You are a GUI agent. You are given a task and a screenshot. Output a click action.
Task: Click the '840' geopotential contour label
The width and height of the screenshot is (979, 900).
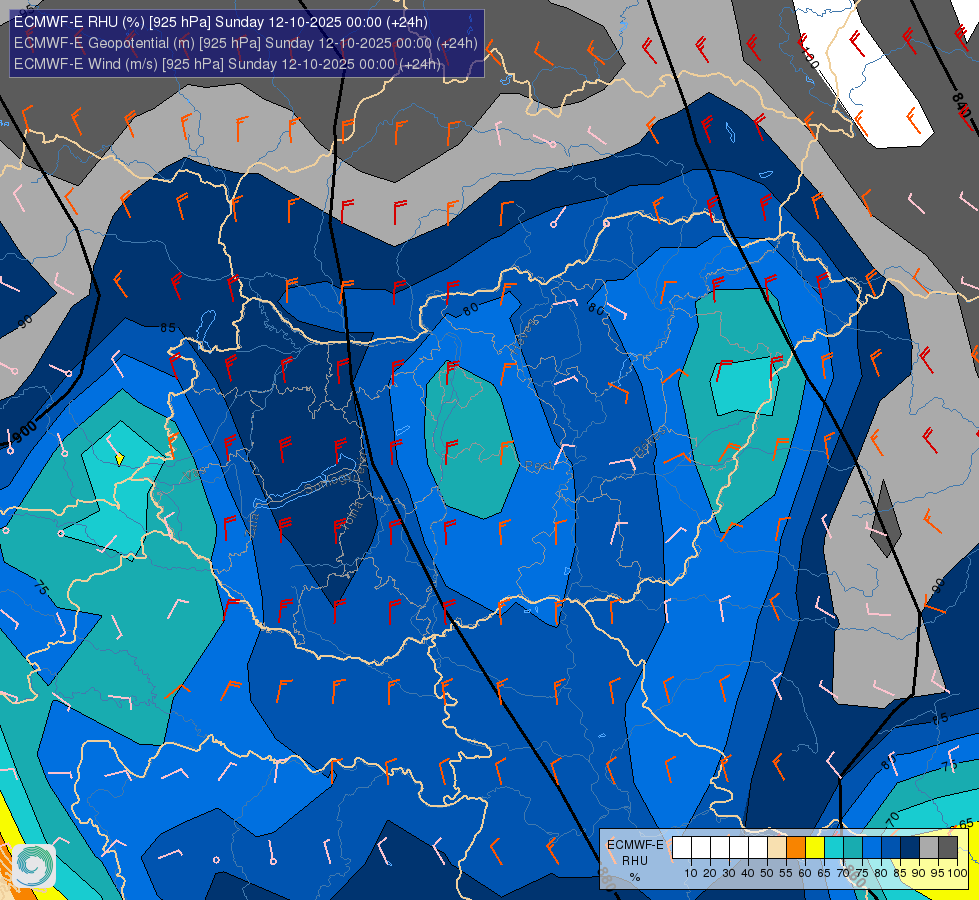pos(962,104)
